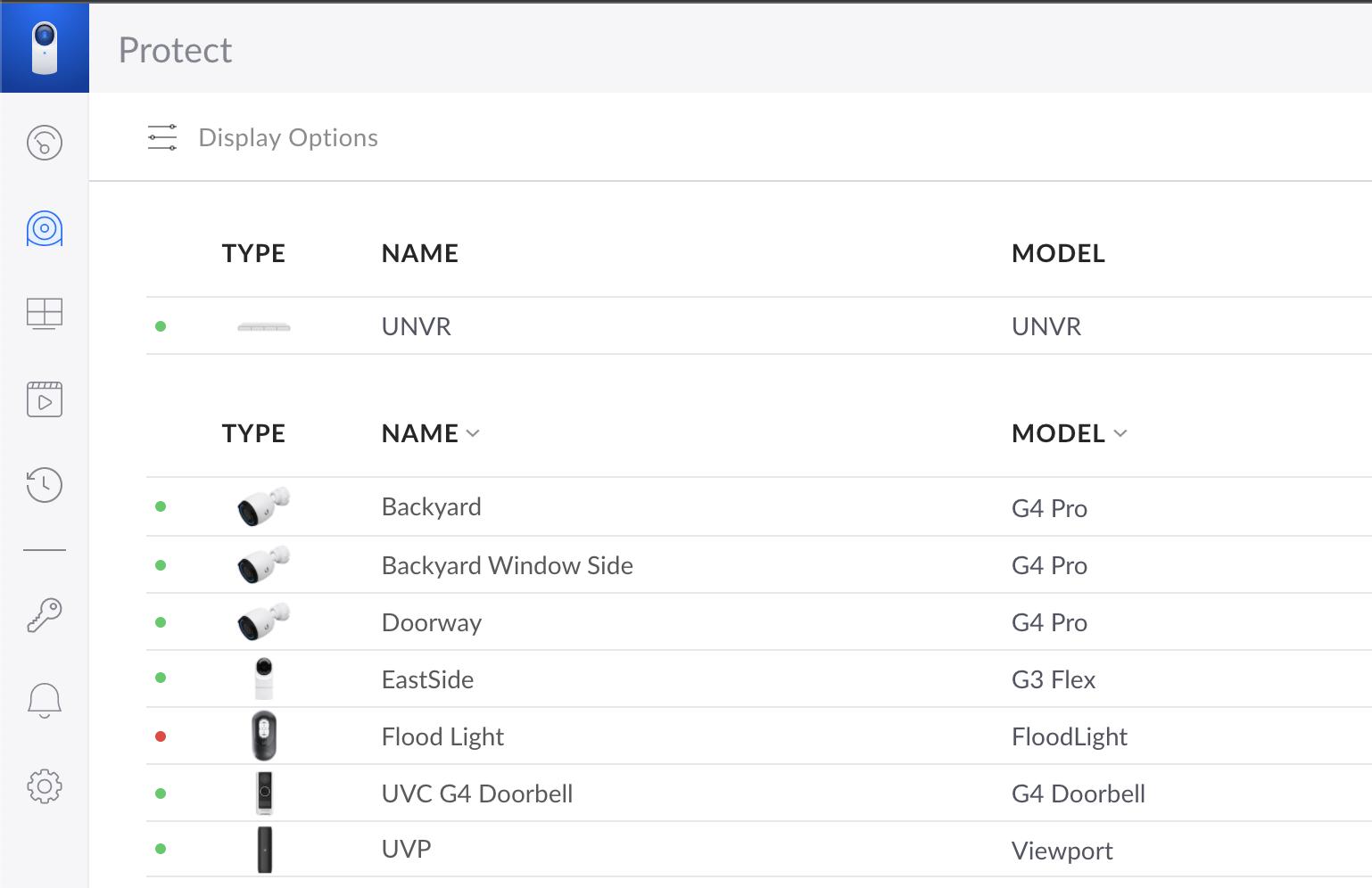This screenshot has width=1372, height=888.
Task: Click the MODEL header of UNVR table
Action: (x=1059, y=253)
